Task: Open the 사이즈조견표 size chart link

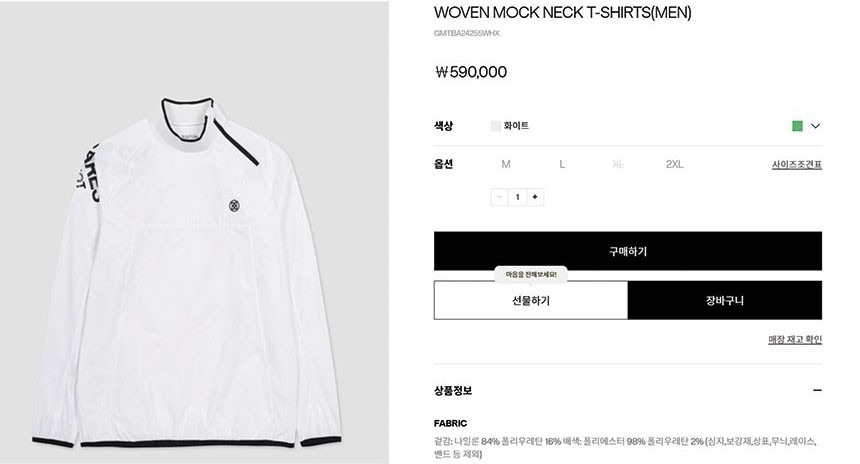Action: click(796, 165)
